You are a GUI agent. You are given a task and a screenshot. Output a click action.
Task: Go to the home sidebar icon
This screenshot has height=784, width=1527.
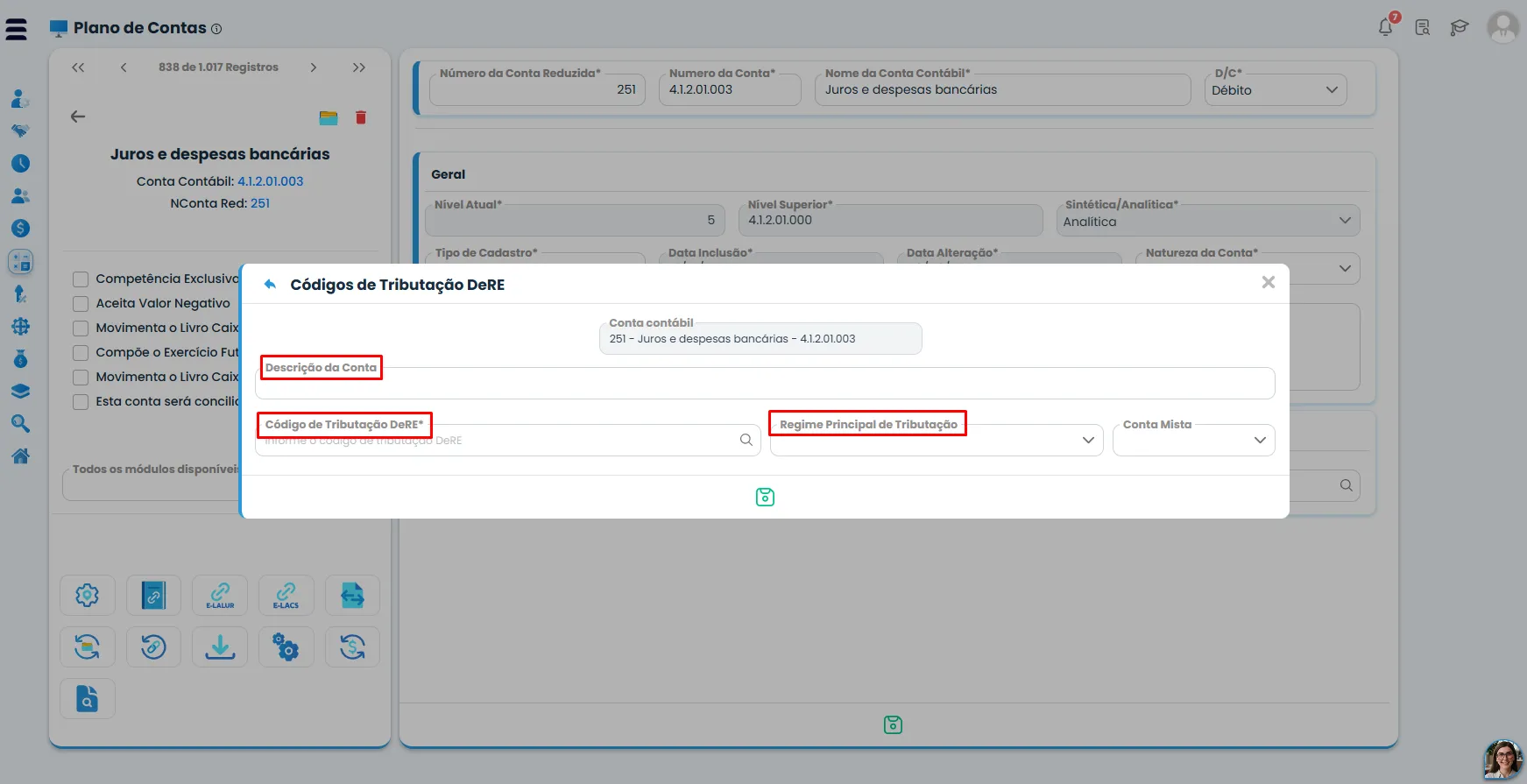pos(20,456)
